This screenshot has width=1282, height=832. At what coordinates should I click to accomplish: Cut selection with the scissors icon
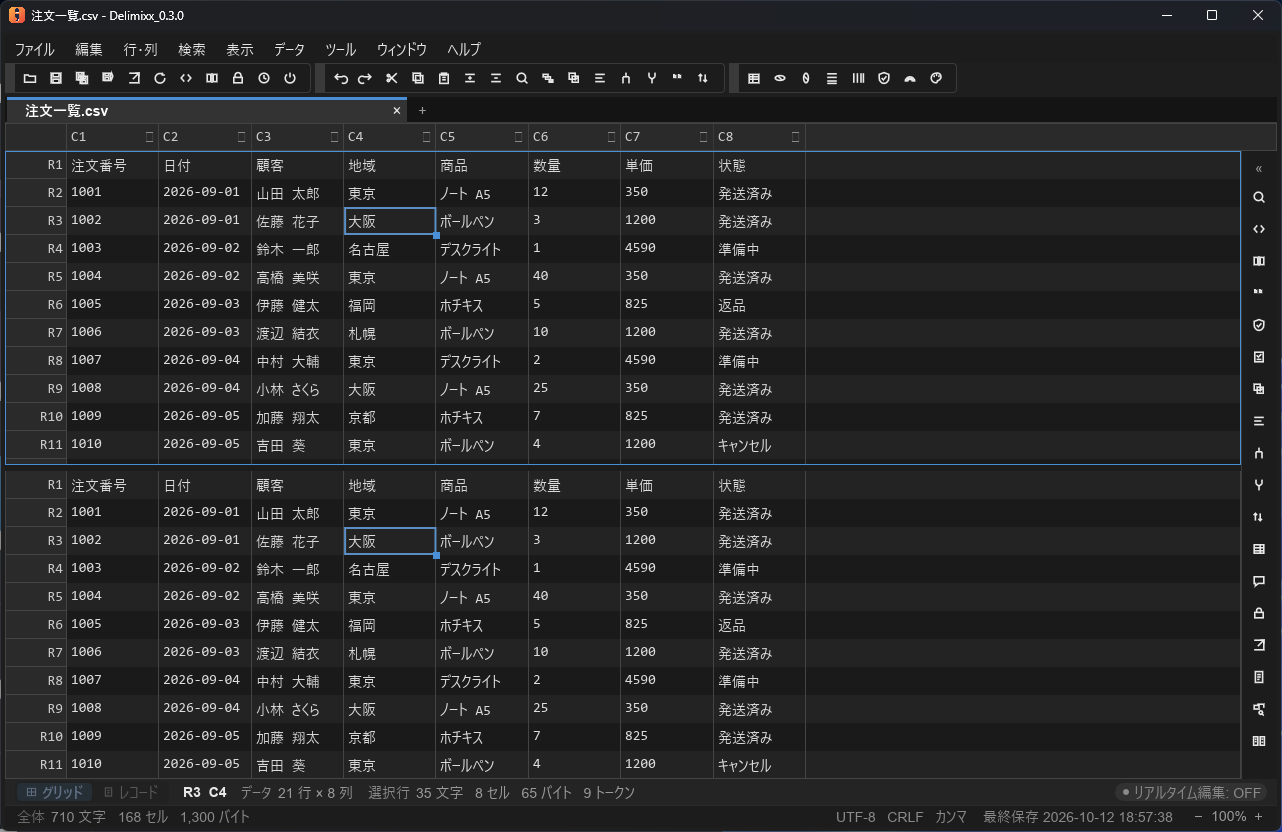pos(392,78)
